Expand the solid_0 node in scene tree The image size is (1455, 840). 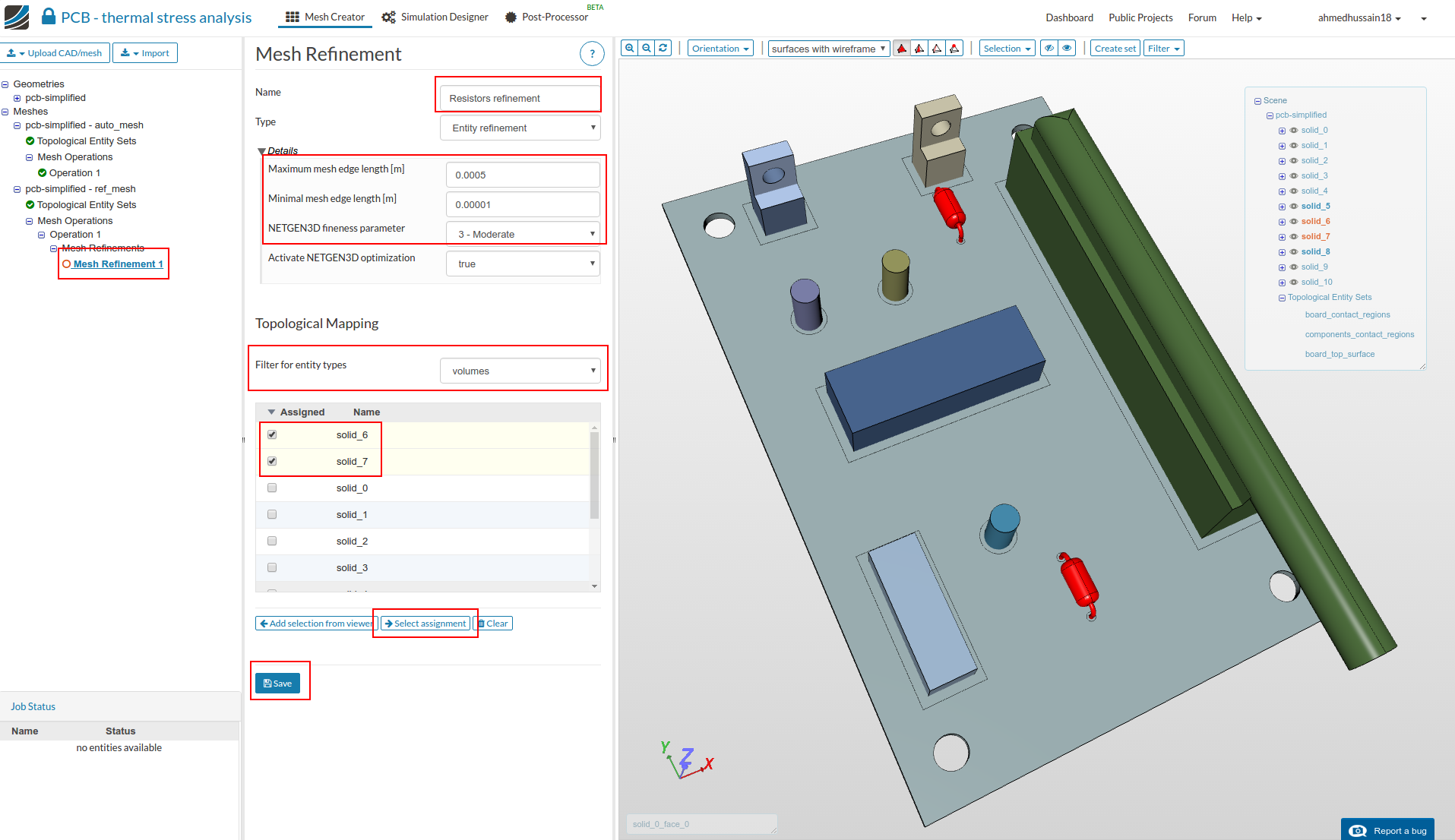pos(1282,131)
